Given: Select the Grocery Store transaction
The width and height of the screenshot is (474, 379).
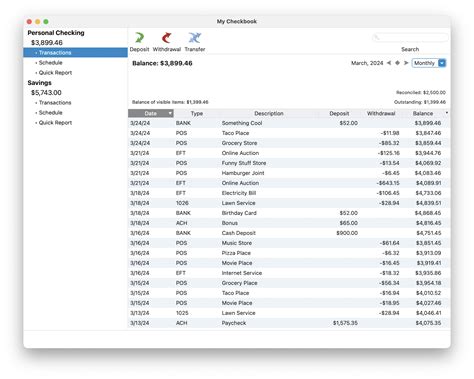Looking at the screenshot, I should click(289, 143).
